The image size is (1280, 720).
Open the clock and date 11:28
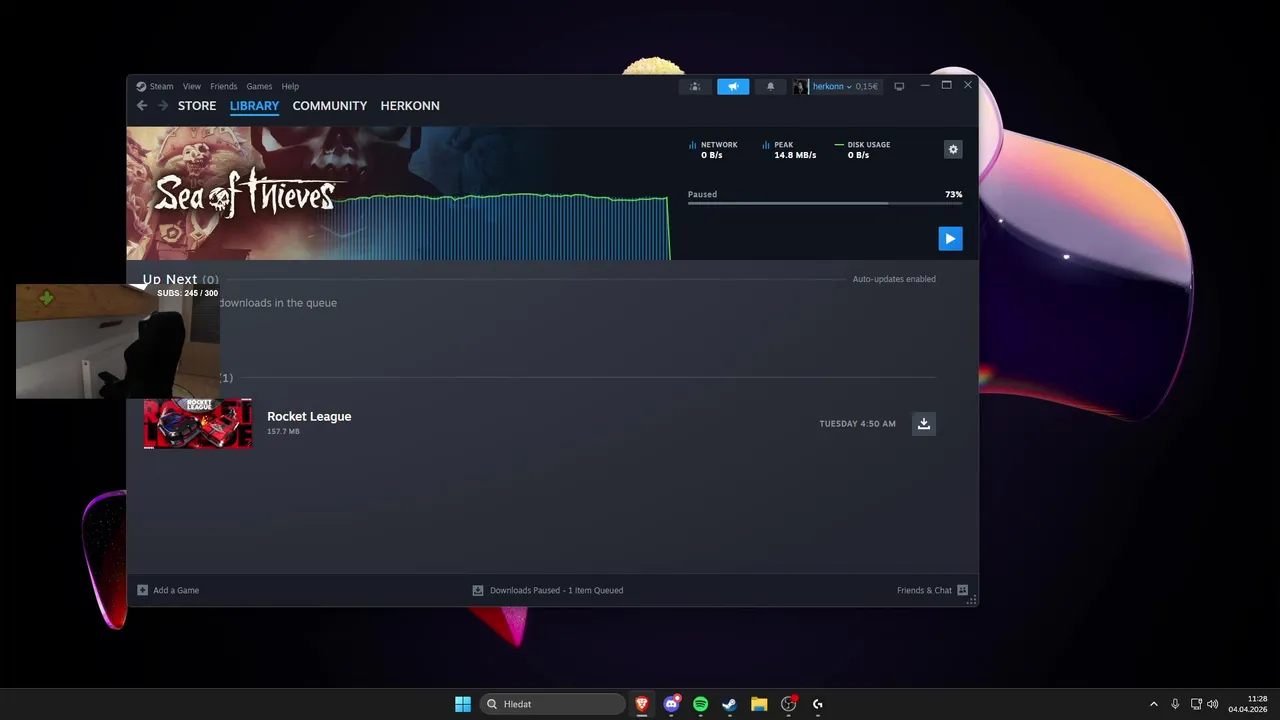click(1248, 704)
